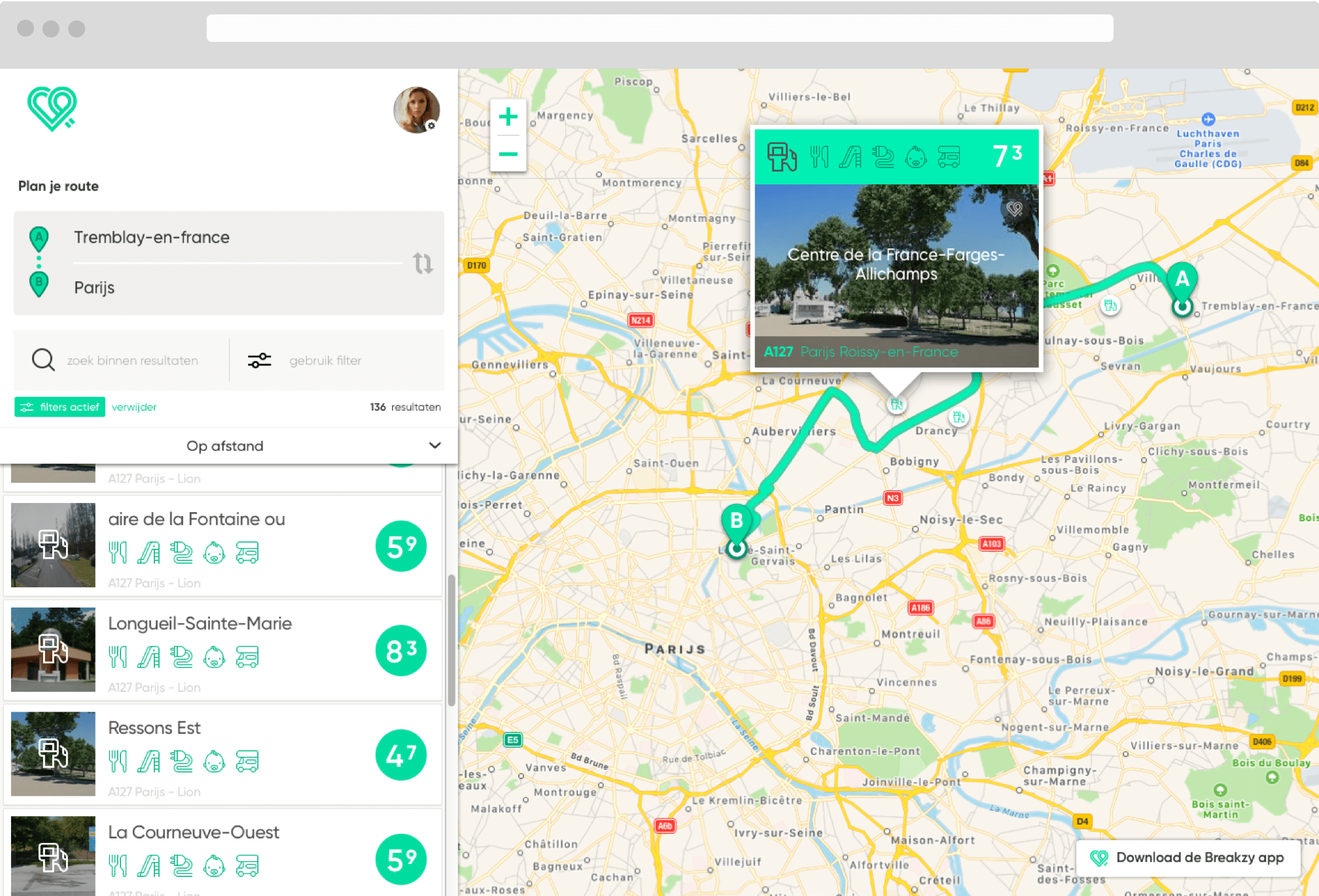The height and width of the screenshot is (896, 1319).
Task: Favorite Centre de la France-Farges-Allichamps with heart
Action: click(x=1014, y=209)
